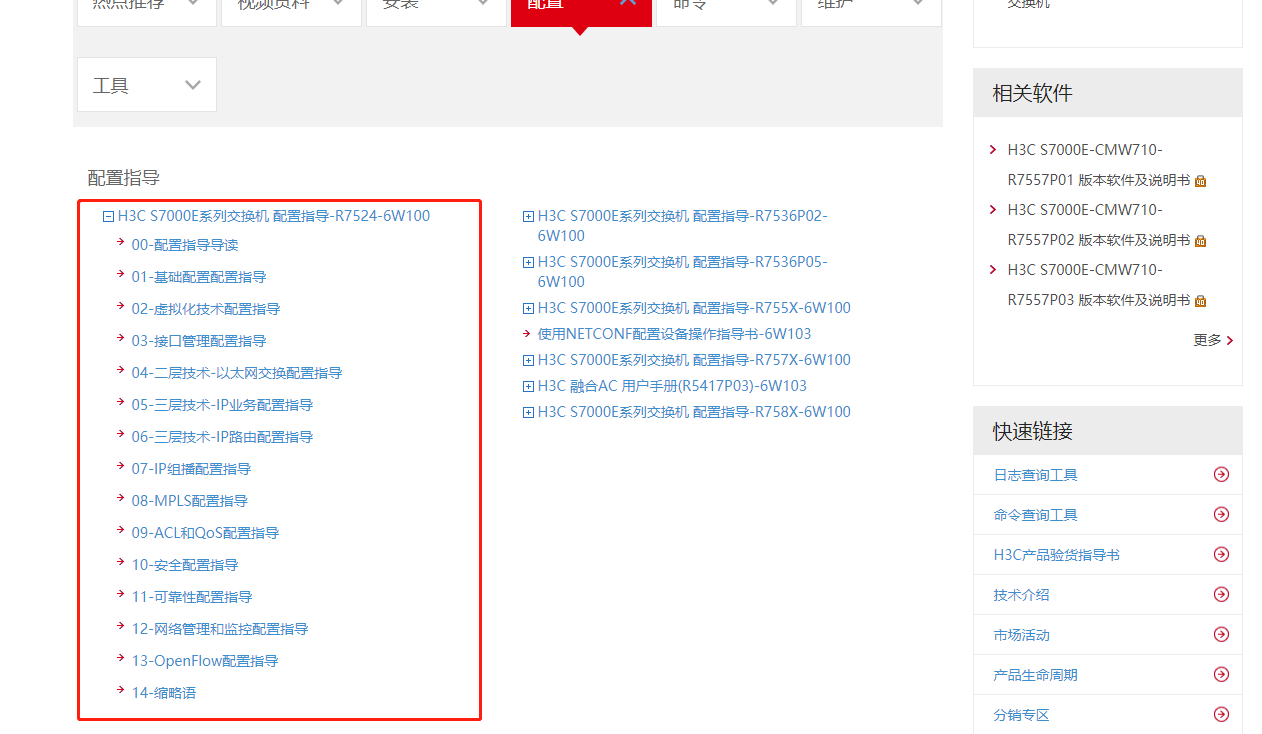Screen dimensions: 1262x734
Task: Collapse the R7524-6W100 configuration guide tree
Action: [108, 216]
